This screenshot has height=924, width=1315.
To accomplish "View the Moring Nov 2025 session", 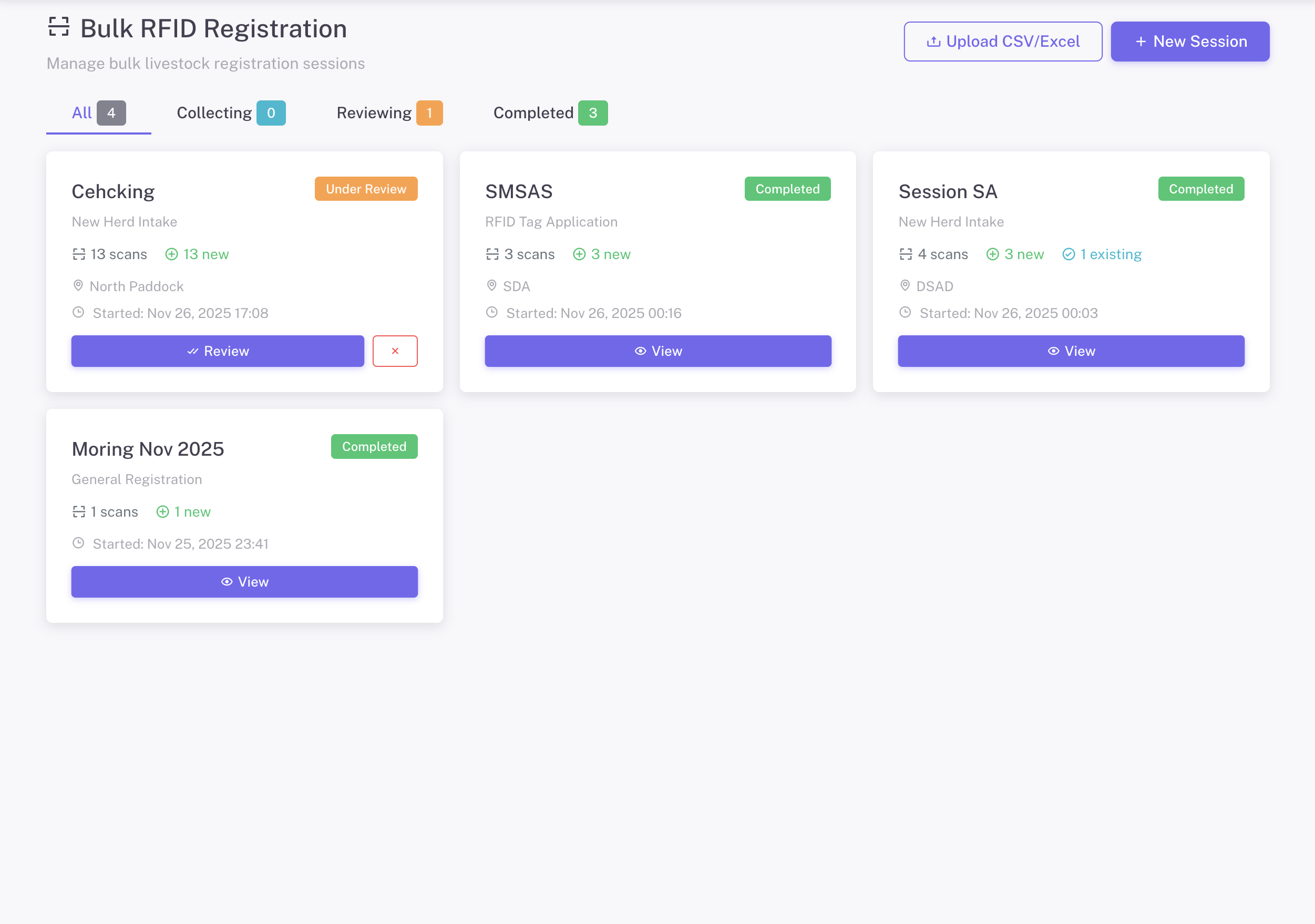I will click(x=244, y=581).
